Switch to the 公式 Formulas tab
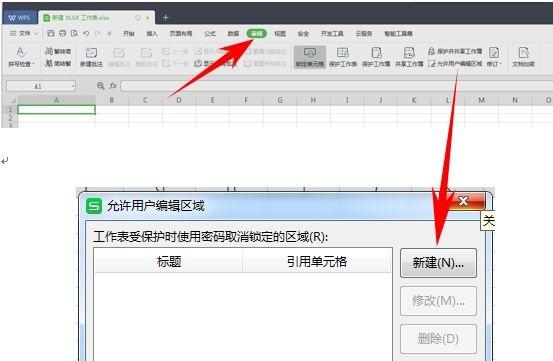The image size is (553, 361). (x=209, y=33)
